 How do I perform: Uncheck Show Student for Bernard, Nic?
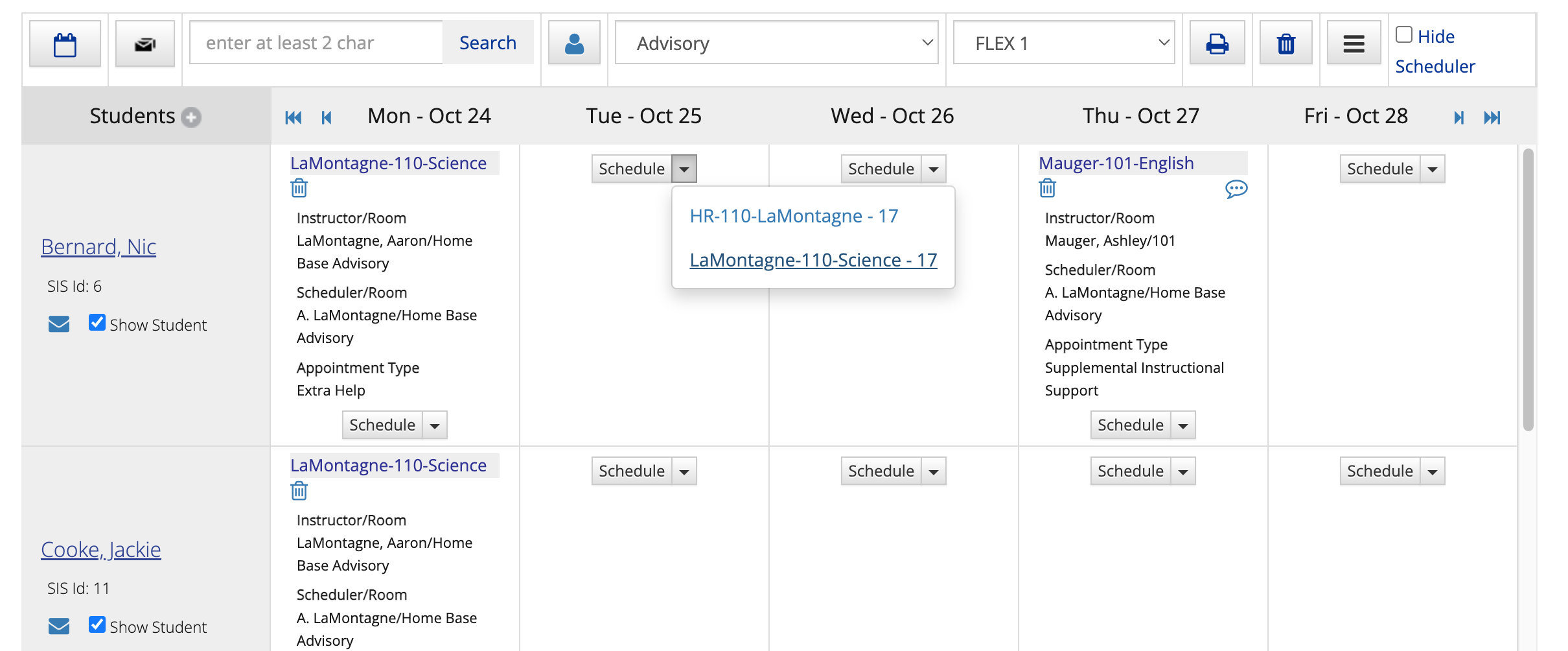pyautogui.click(x=97, y=322)
